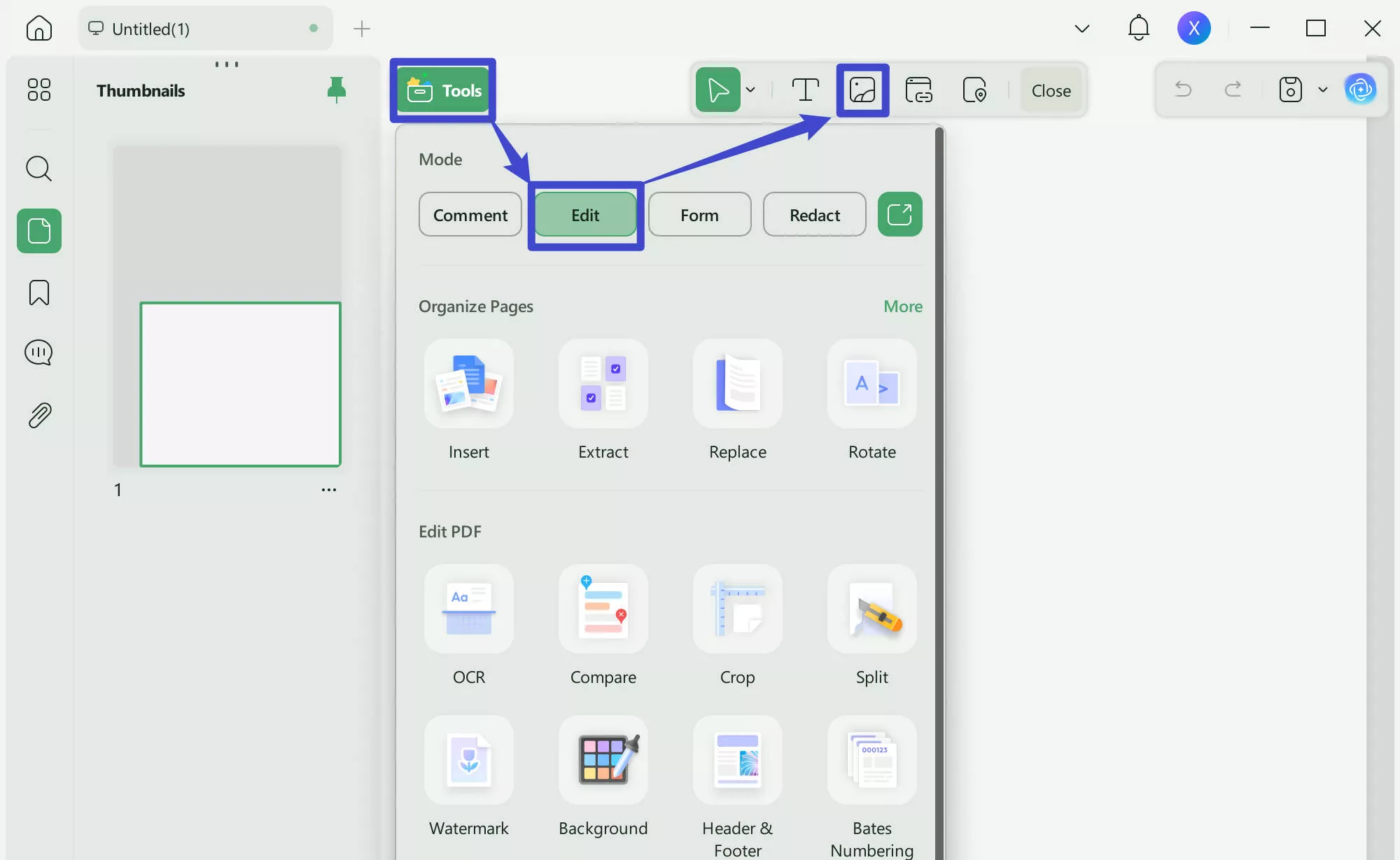Select the Link tool in the toolbar

point(919,90)
